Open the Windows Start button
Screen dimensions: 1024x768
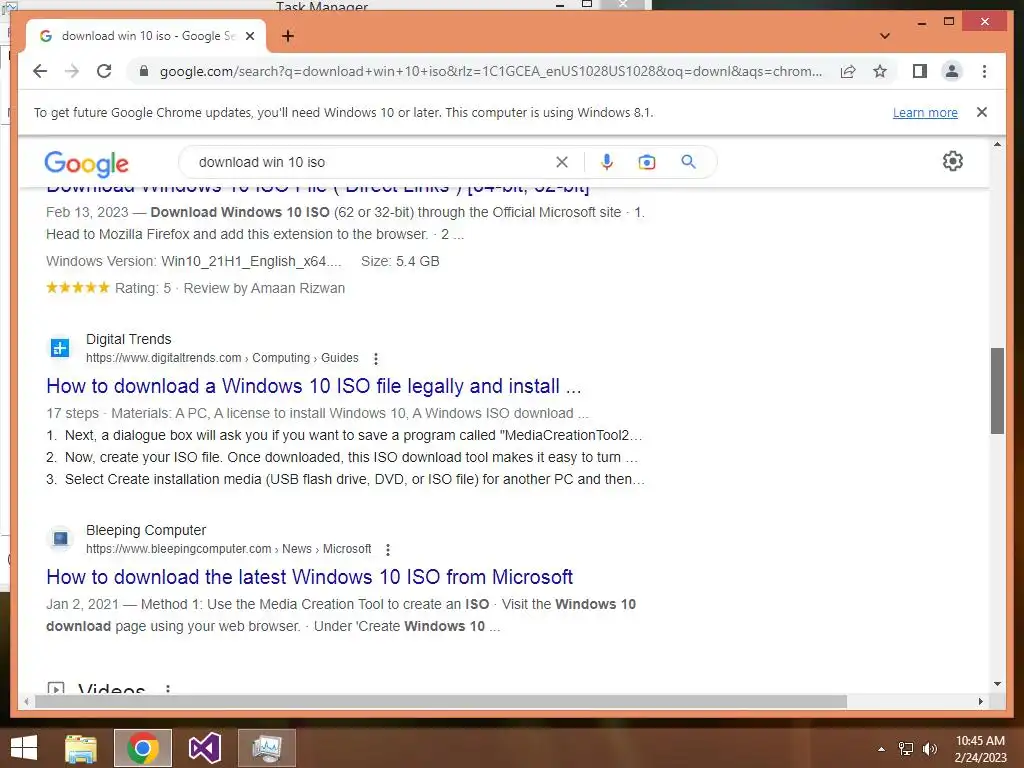24,748
